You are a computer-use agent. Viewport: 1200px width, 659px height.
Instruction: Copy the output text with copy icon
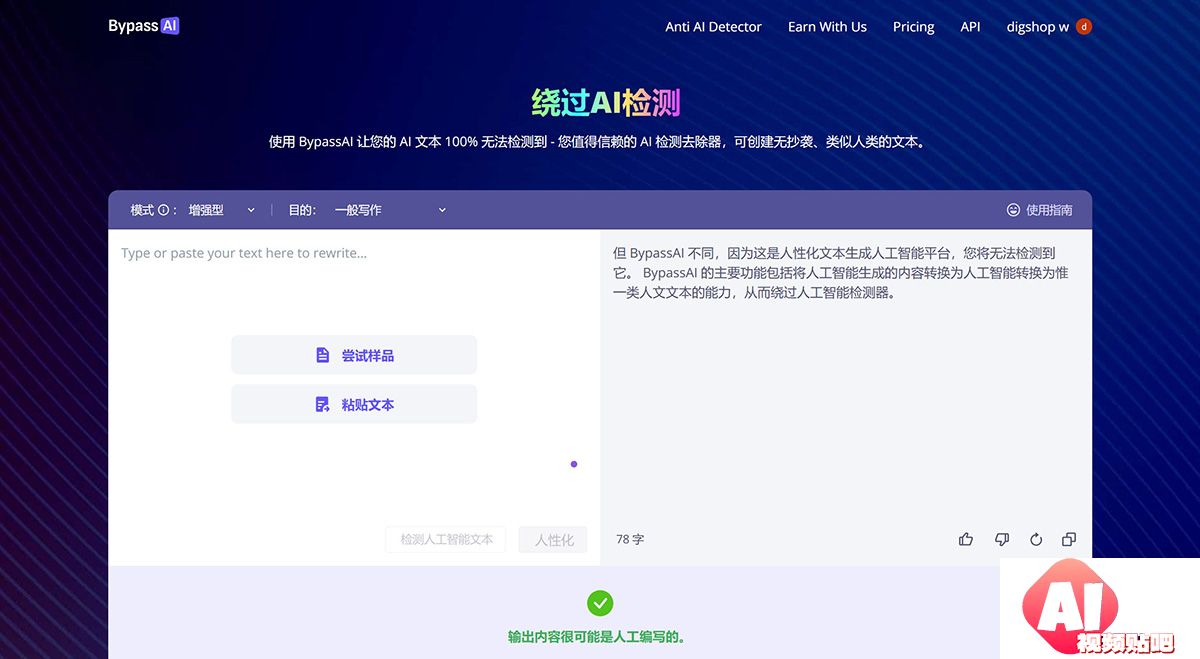[x=1069, y=539]
